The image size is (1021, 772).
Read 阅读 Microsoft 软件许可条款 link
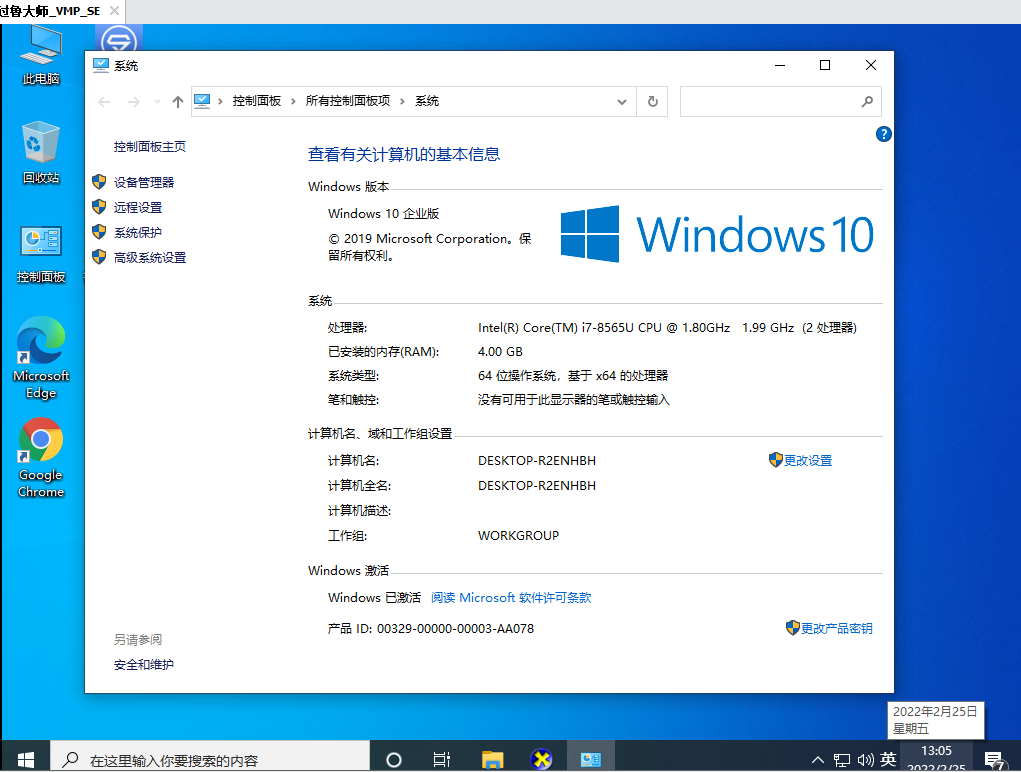pyautogui.click(x=511, y=598)
